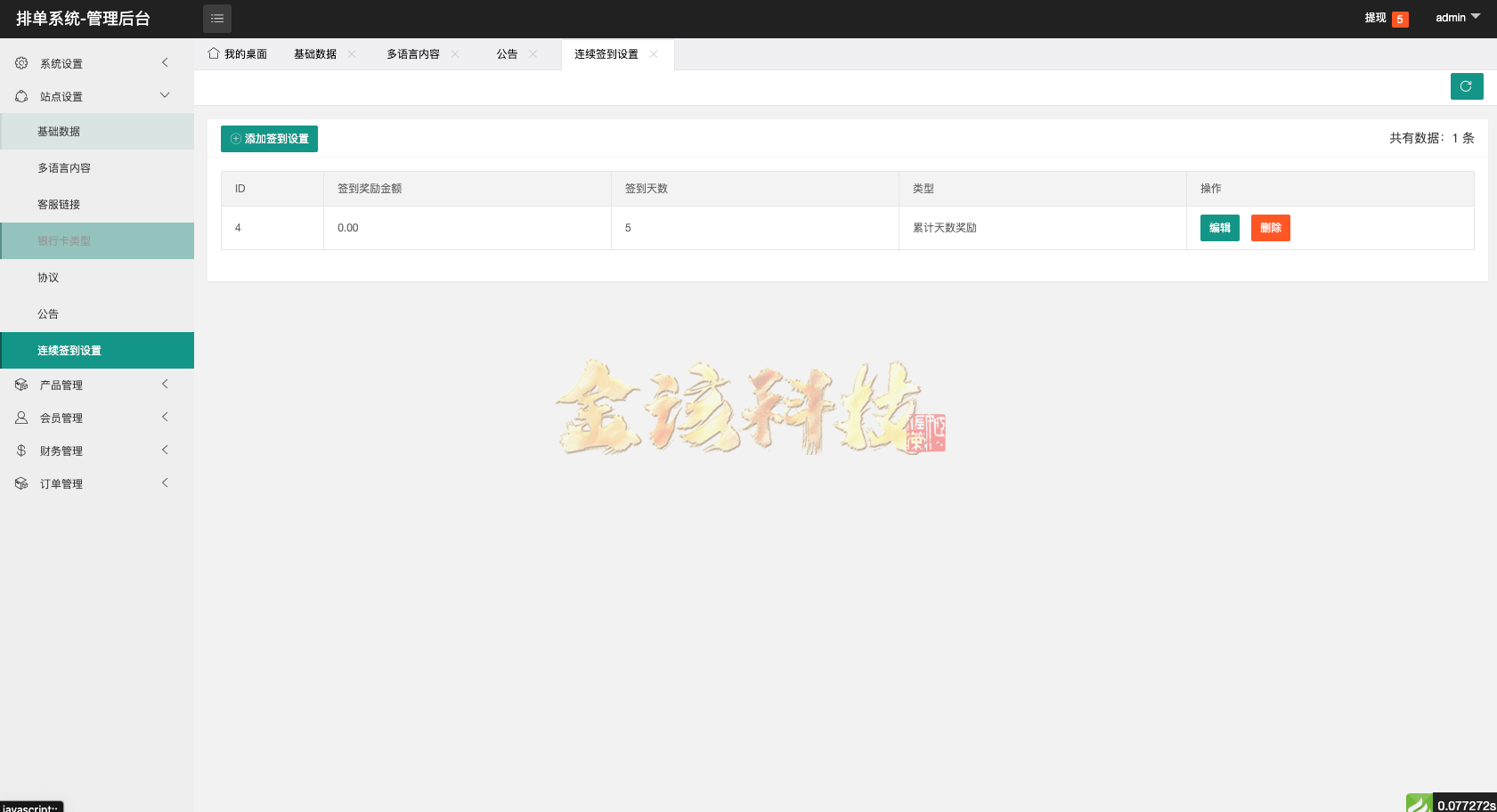1497x812 pixels.
Task: Switch to the 公告 tab
Action: pos(507,53)
